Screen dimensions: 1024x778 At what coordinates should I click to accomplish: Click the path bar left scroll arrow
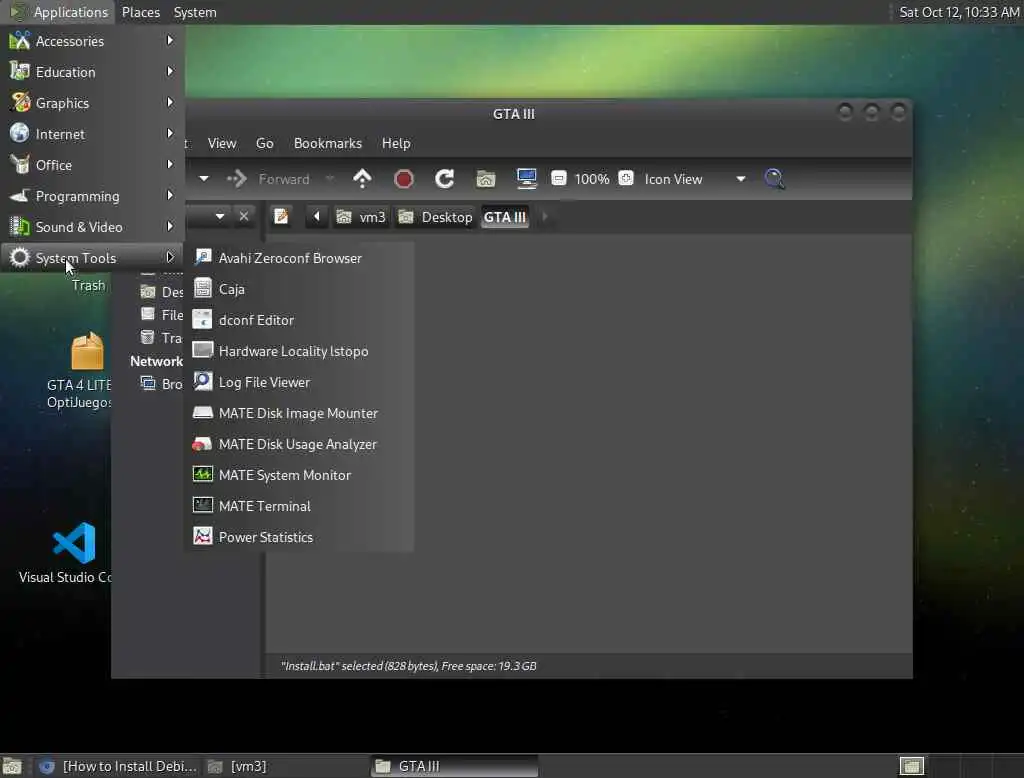tap(316, 216)
